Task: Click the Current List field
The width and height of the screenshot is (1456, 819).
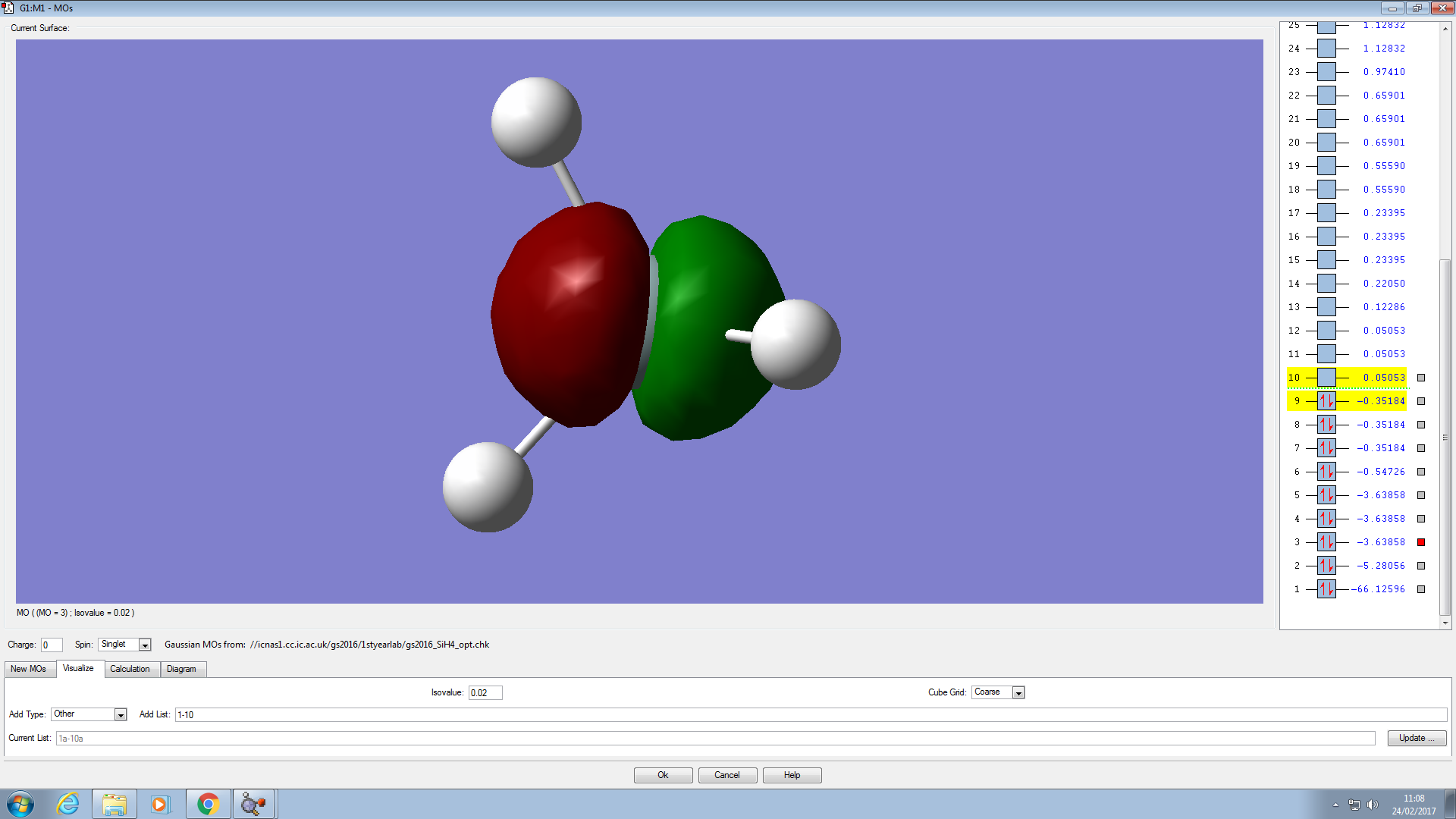Action: tap(715, 738)
